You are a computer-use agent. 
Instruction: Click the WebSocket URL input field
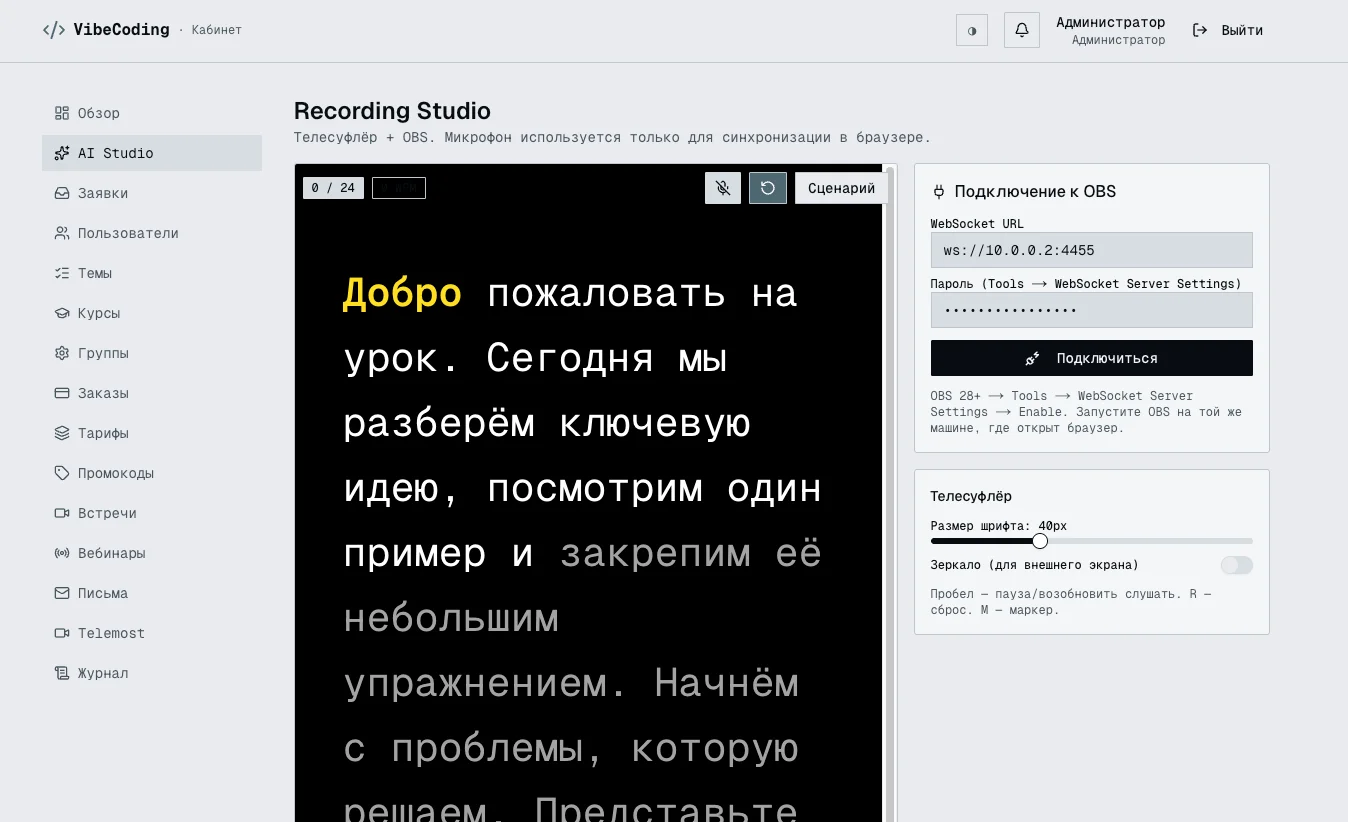click(x=1092, y=250)
